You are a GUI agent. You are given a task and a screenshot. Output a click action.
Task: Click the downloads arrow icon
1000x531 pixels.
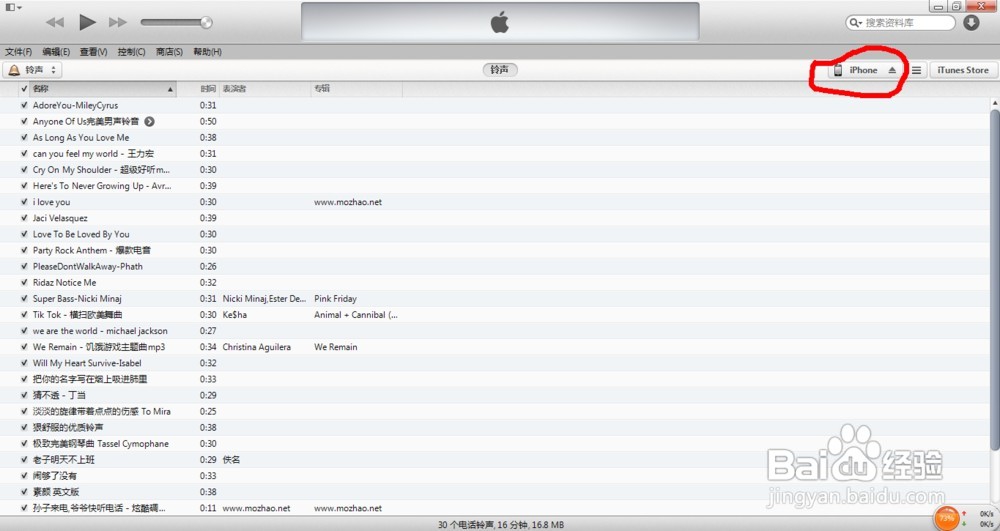coord(971,22)
